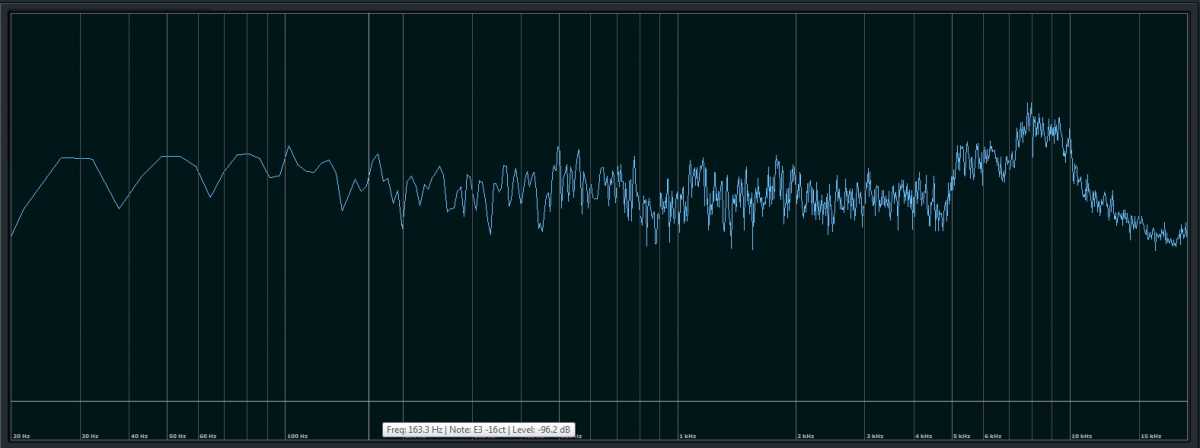Click the highest spectrum peak near 8 kHz
The width and height of the screenshot is (1200, 448).
coord(1030,104)
